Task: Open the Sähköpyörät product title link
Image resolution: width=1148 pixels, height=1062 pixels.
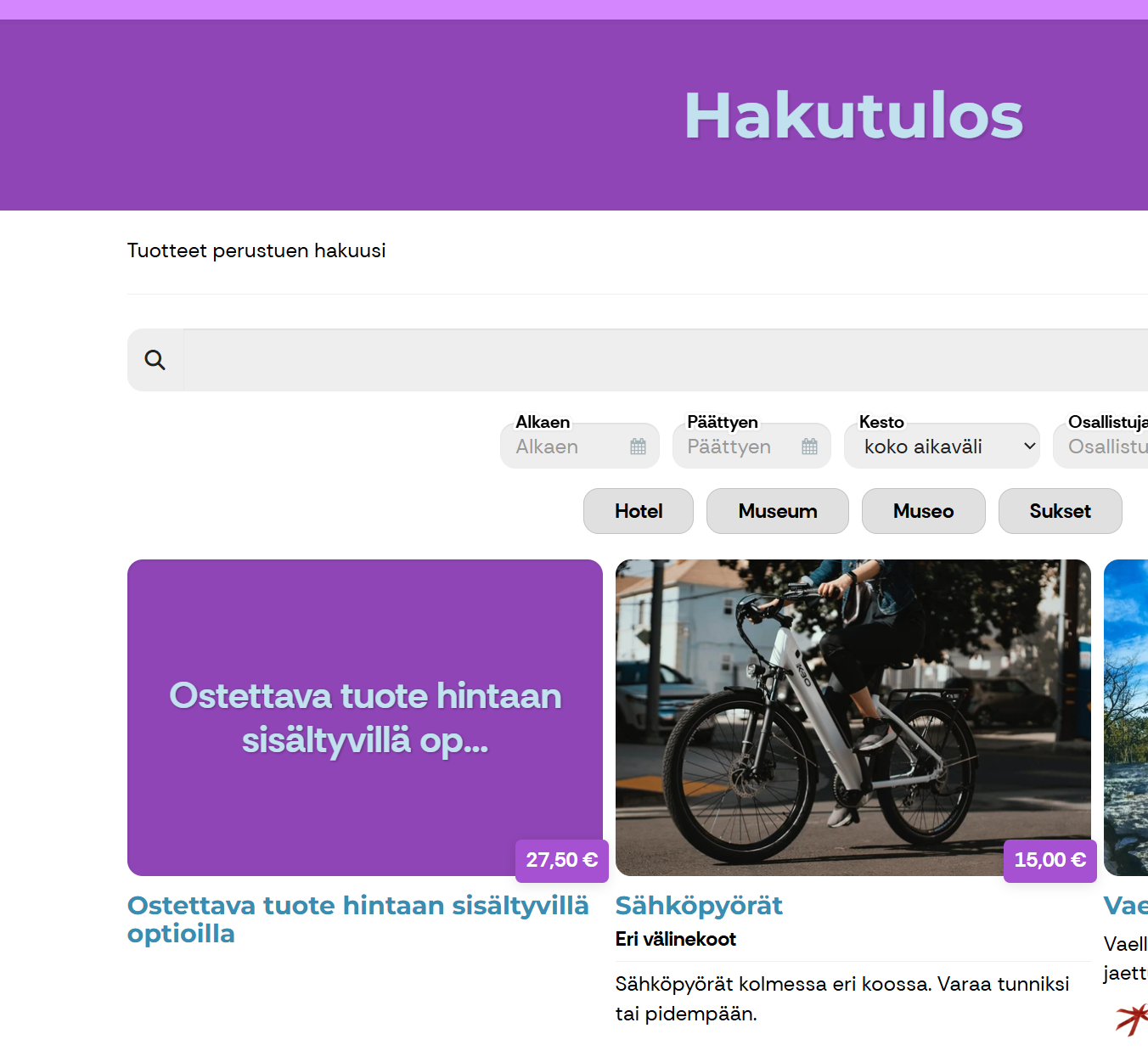Action: pos(699,906)
